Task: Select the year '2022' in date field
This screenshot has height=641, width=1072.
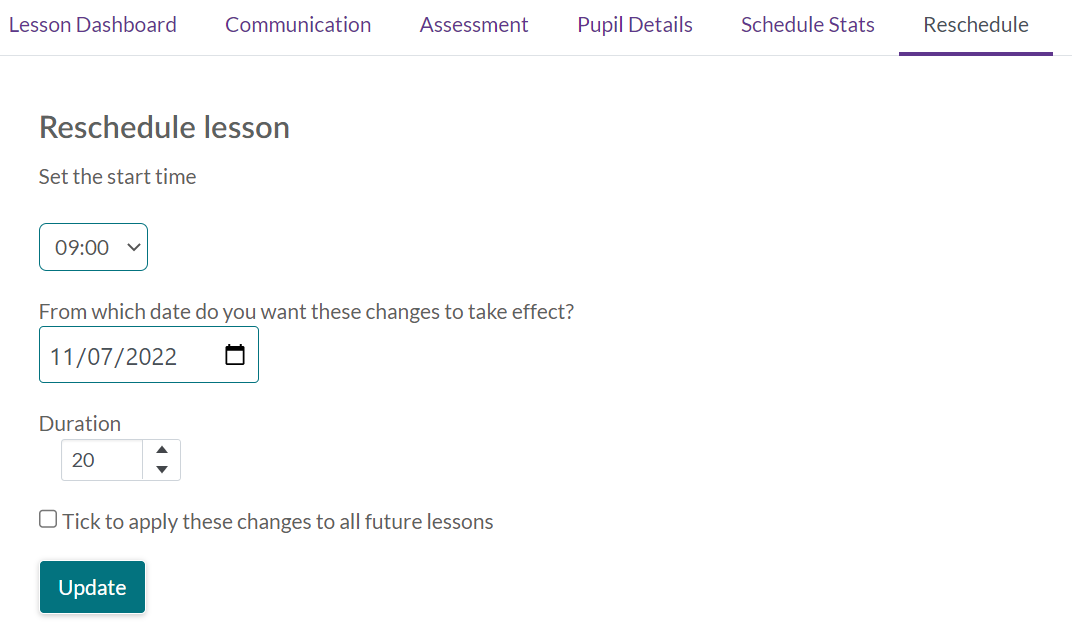Action: [x=151, y=357]
